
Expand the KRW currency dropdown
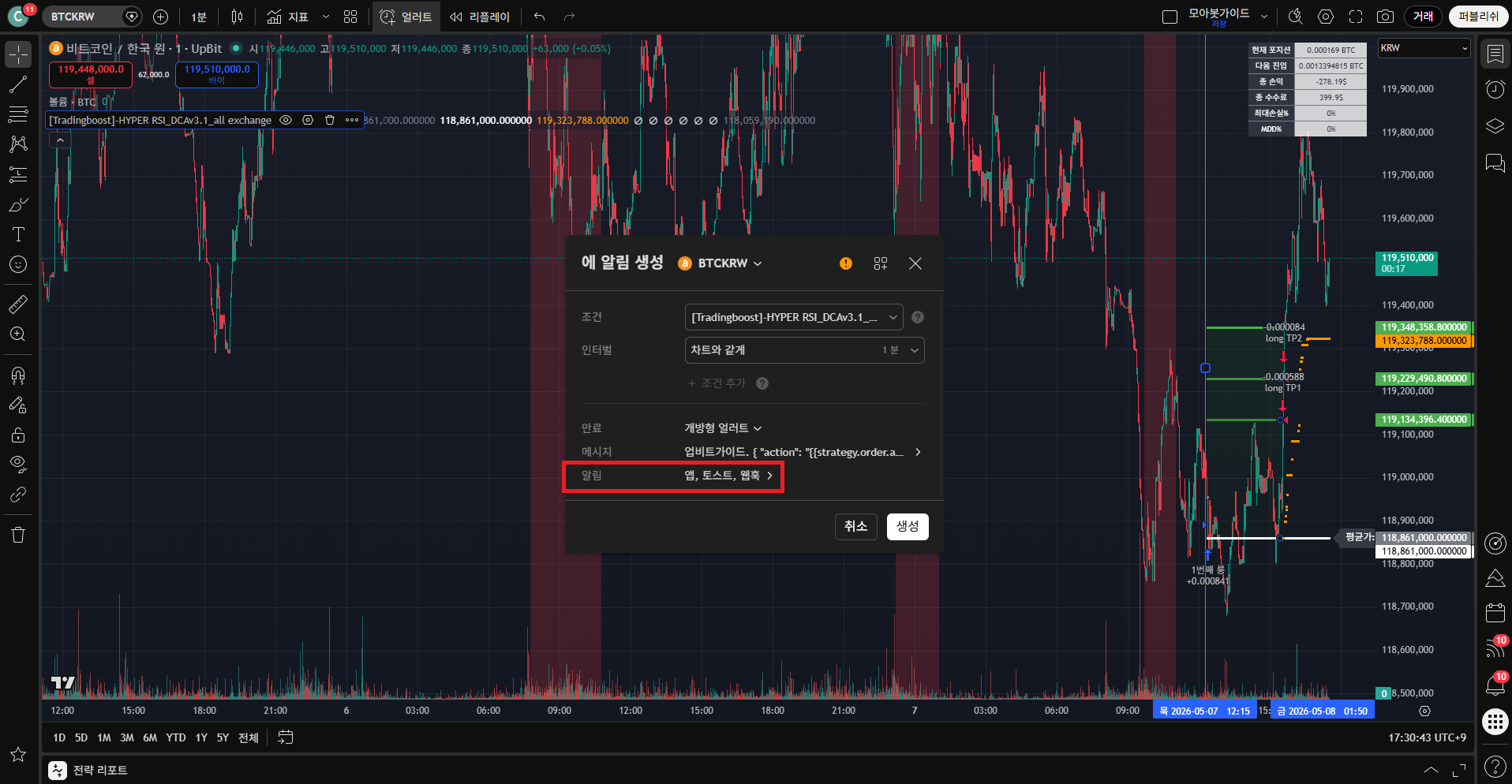tap(1424, 48)
